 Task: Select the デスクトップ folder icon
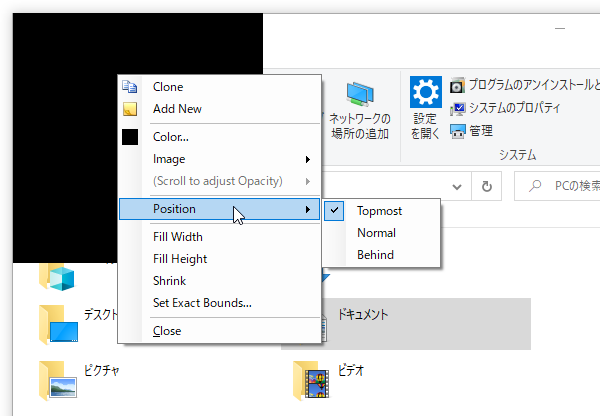coord(59,325)
